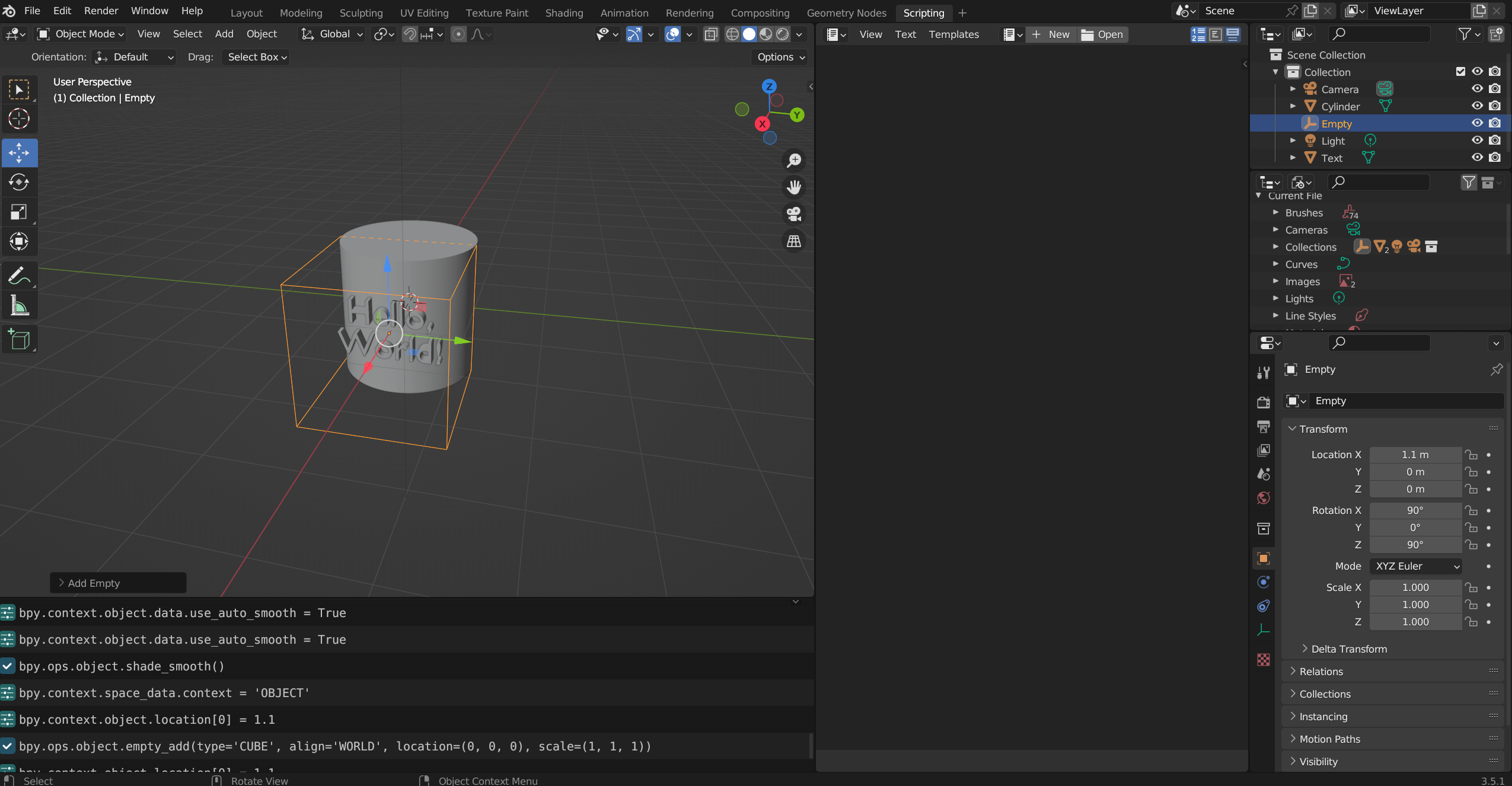The image size is (1512, 786).
Task: Disable Empty object in renders
Action: (x=1495, y=123)
